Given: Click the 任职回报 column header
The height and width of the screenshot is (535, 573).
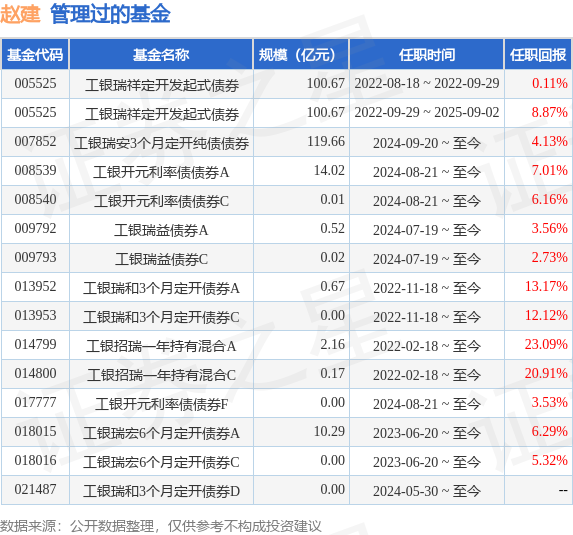Looking at the screenshot, I should [x=538, y=55].
